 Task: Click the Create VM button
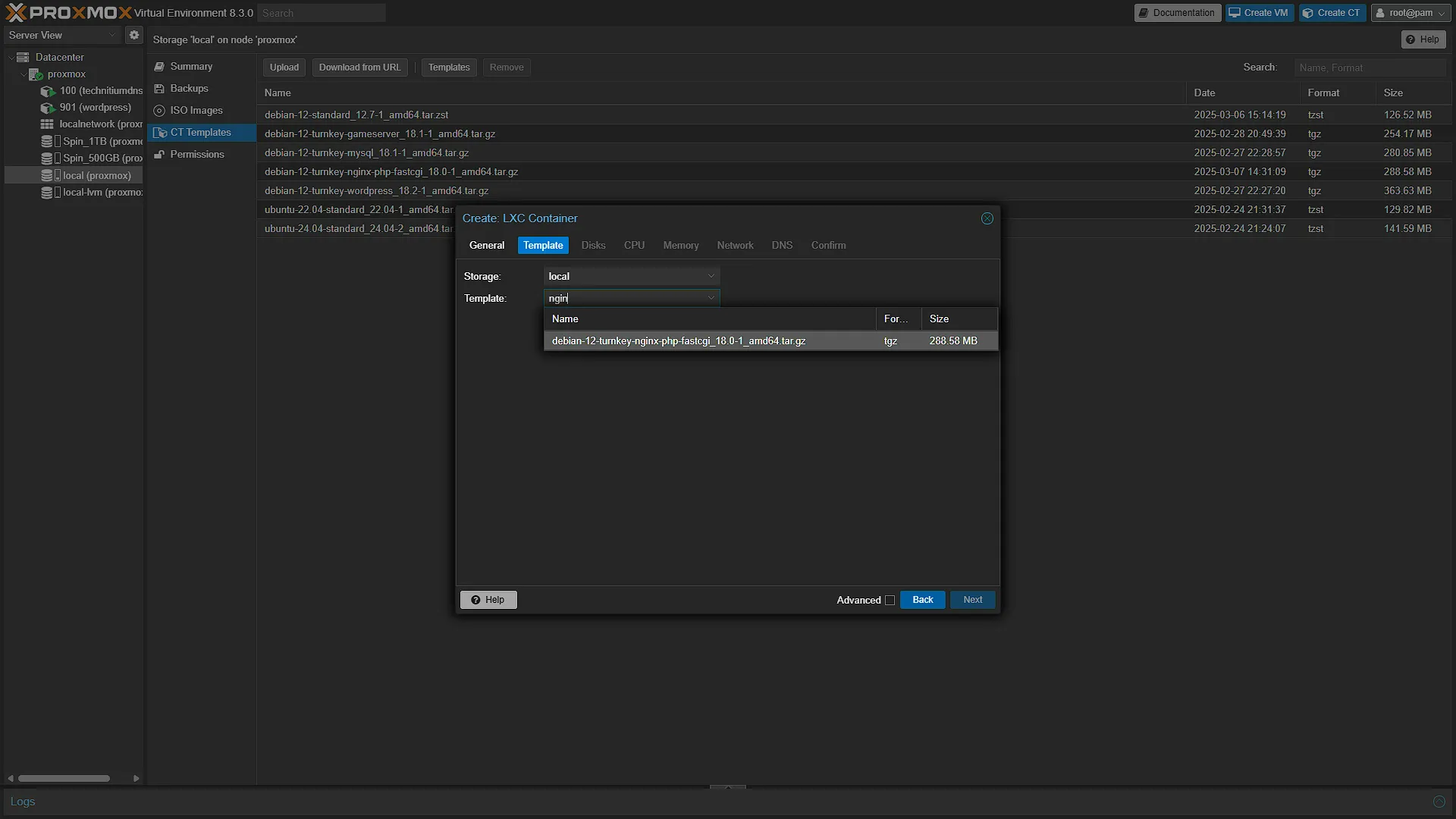point(1260,13)
